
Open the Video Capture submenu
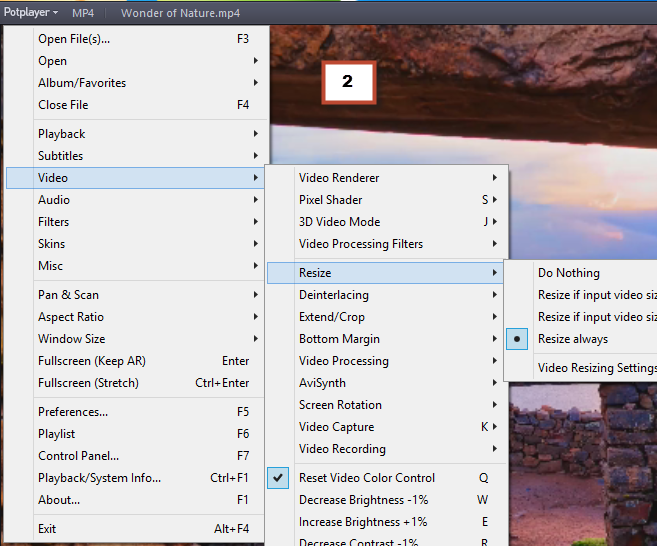pos(387,427)
